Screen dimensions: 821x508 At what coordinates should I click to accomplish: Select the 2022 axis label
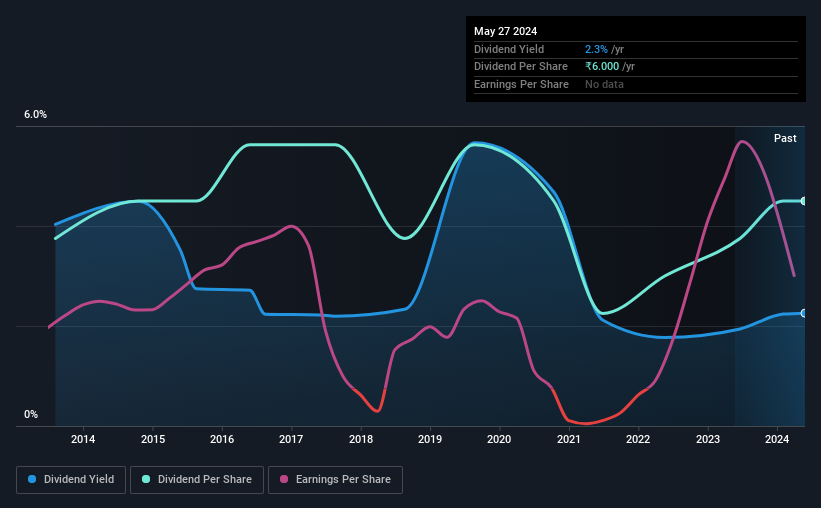click(x=638, y=439)
